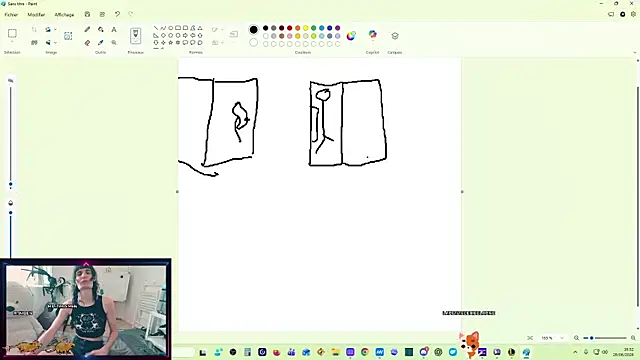The width and height of the screenshot is (640, 360).
Task: Click the brush size slider handle
Action: [x=11, y=185]
